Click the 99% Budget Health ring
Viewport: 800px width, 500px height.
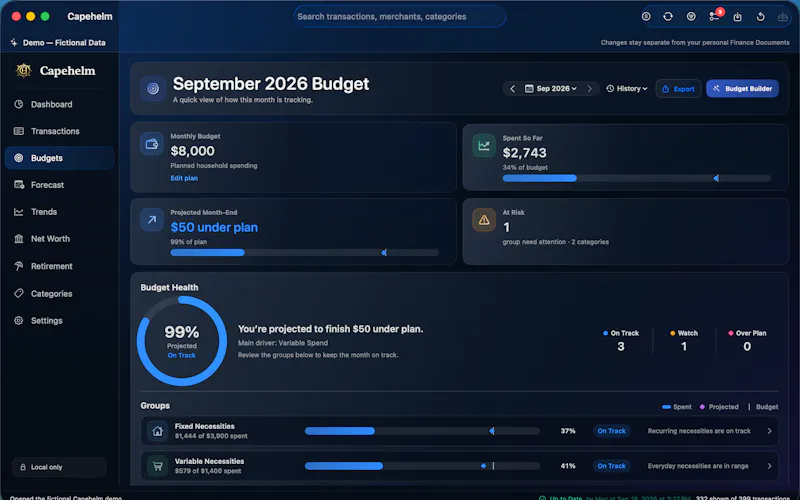(x=182, y=341)
